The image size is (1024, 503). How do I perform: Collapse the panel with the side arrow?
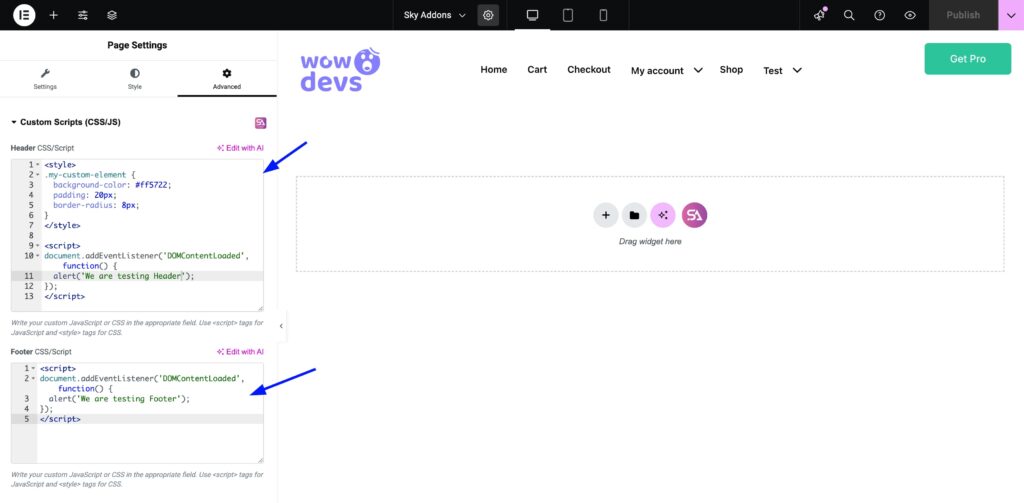tap(281, 326)
